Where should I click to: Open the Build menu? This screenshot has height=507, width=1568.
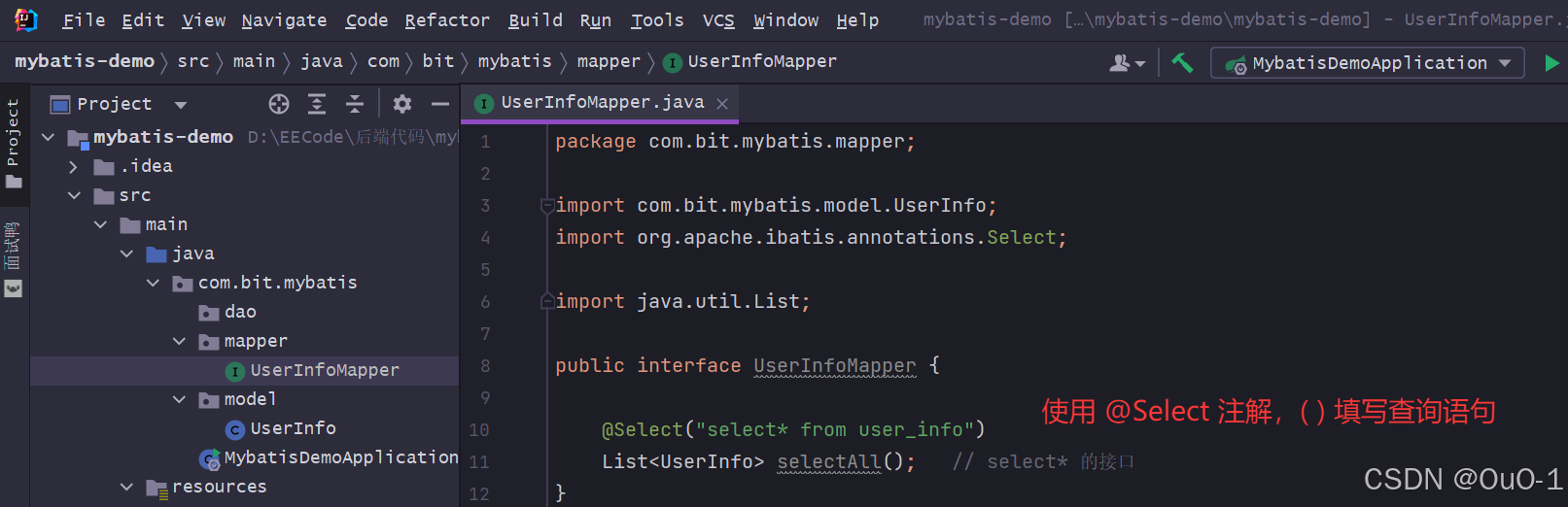pyautogui.click(x=536, y=20)
